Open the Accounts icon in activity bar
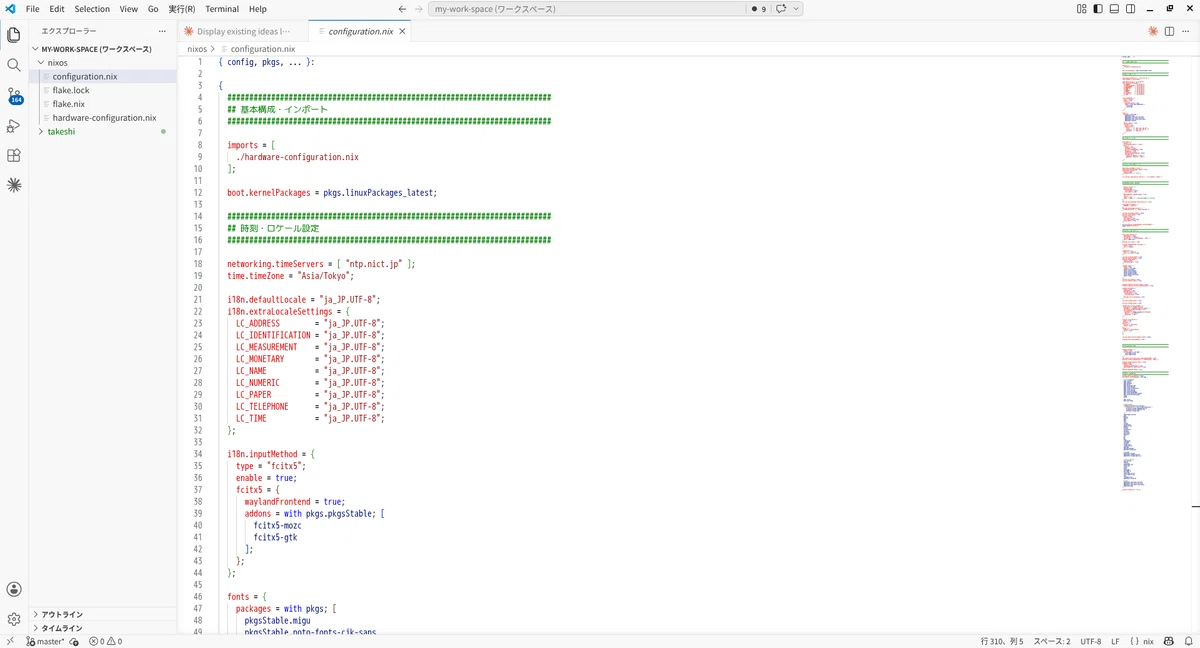This screenshot has width=1200, height=648. pos(14,590)
